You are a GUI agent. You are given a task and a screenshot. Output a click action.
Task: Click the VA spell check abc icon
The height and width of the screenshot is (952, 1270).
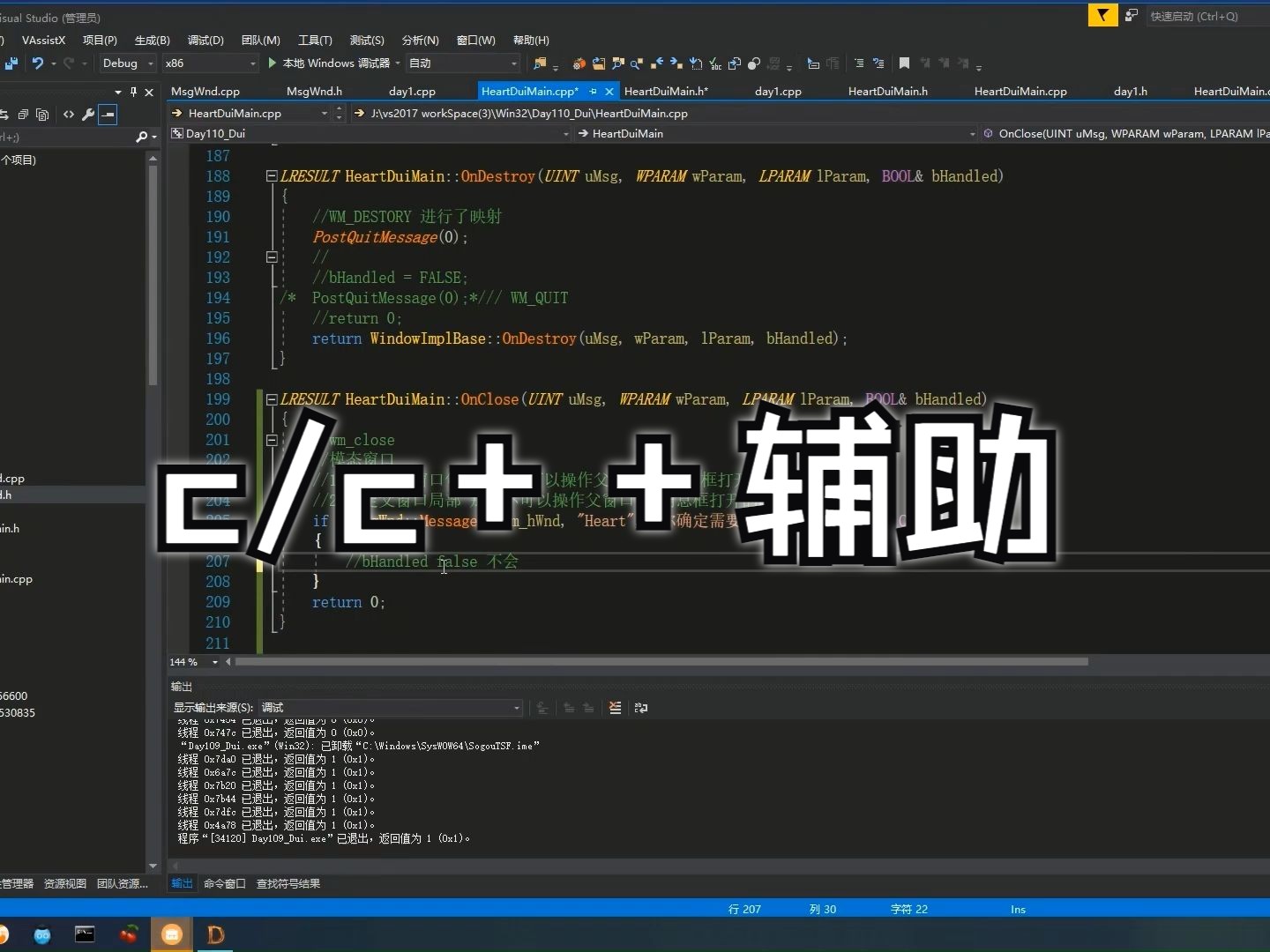[x=715, y=63]
